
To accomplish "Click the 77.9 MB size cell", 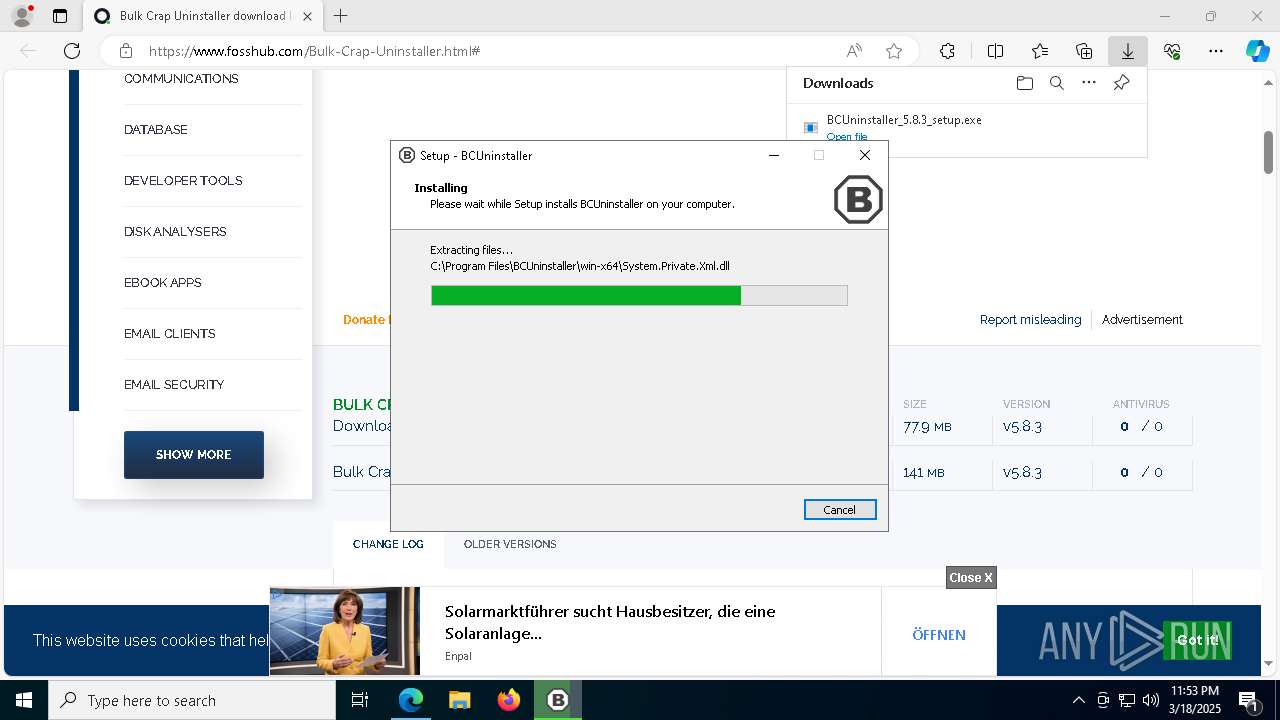I will tap(927, 427).
